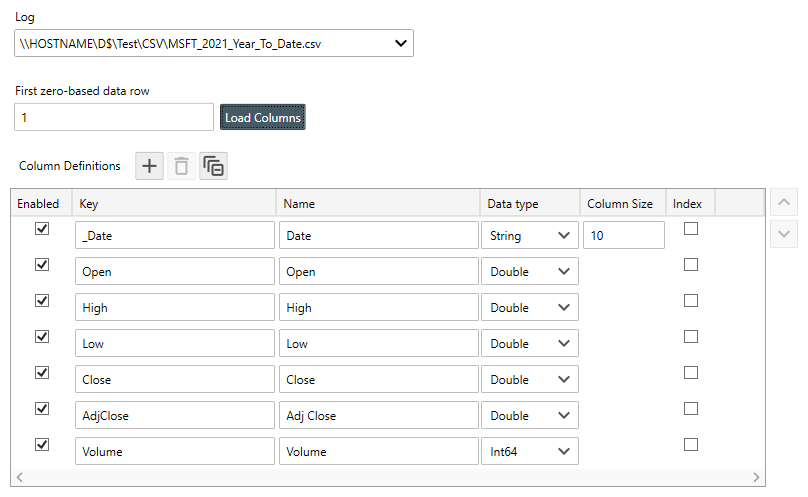Edit the Volume name field
The width and height of the screenshot is (808, 497).
pyautogui.click(x=379, y=452)
